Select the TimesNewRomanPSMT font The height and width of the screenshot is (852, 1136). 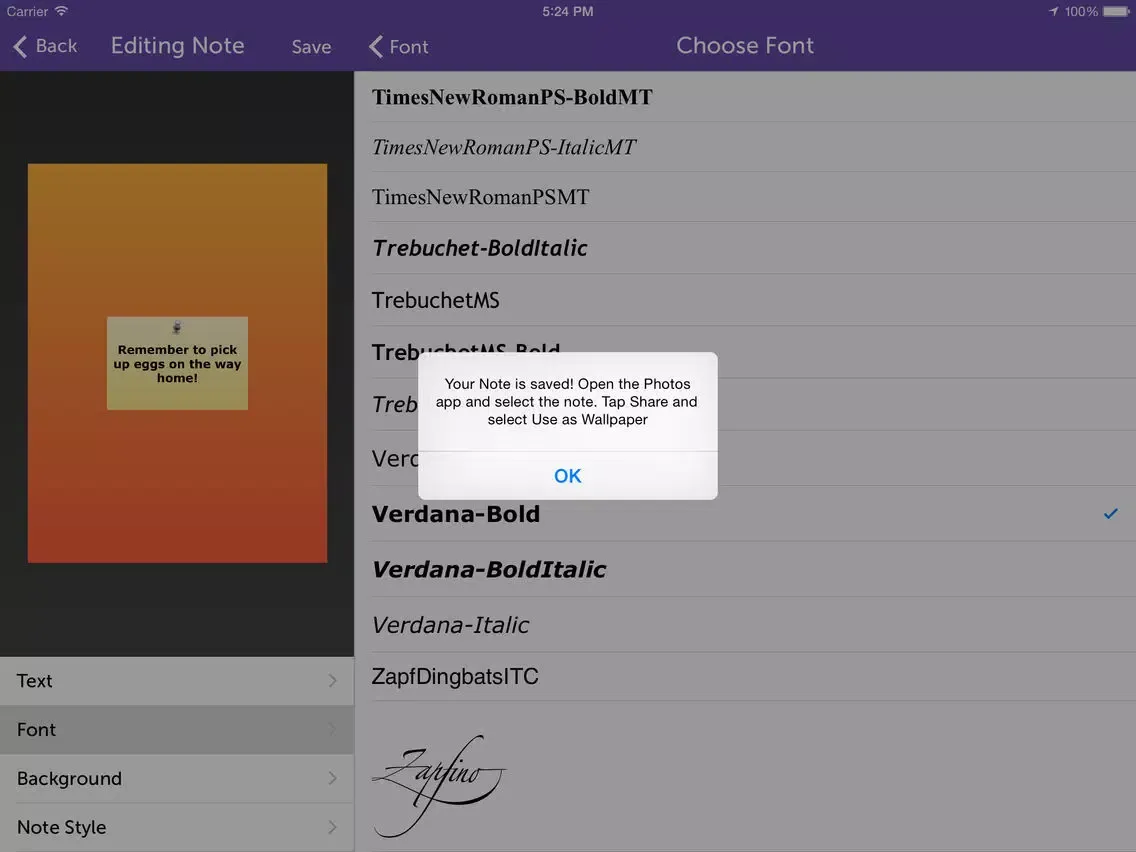[745, 197]
